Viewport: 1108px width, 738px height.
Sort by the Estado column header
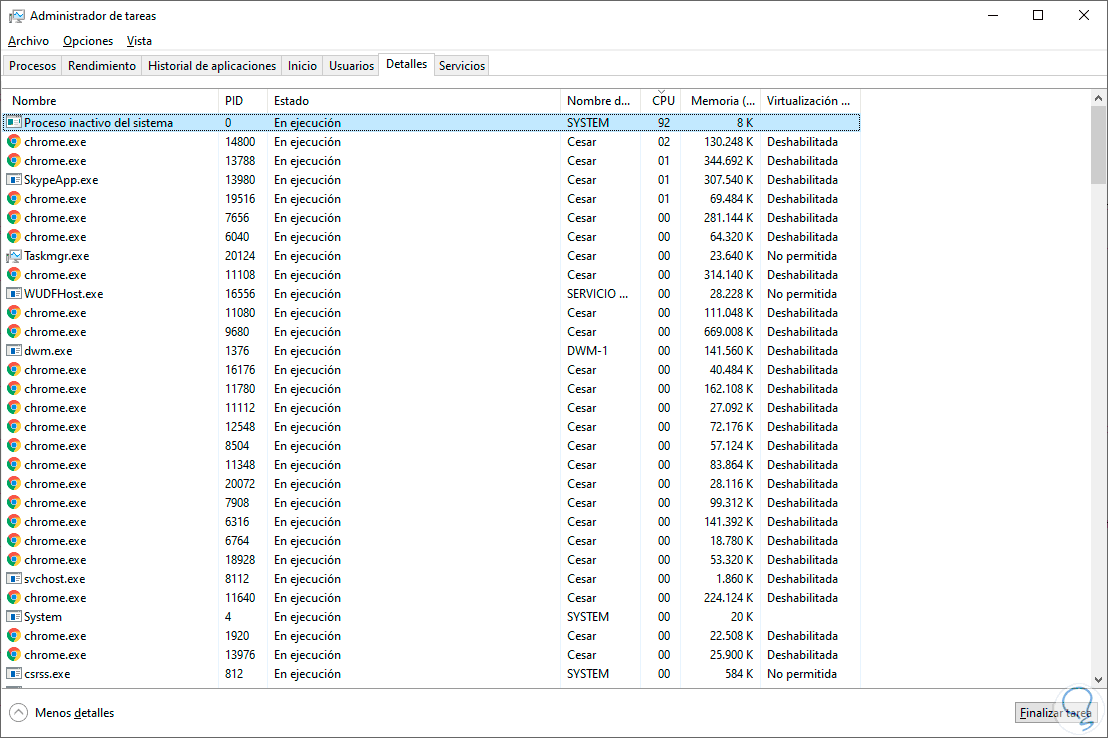(413, 101)
